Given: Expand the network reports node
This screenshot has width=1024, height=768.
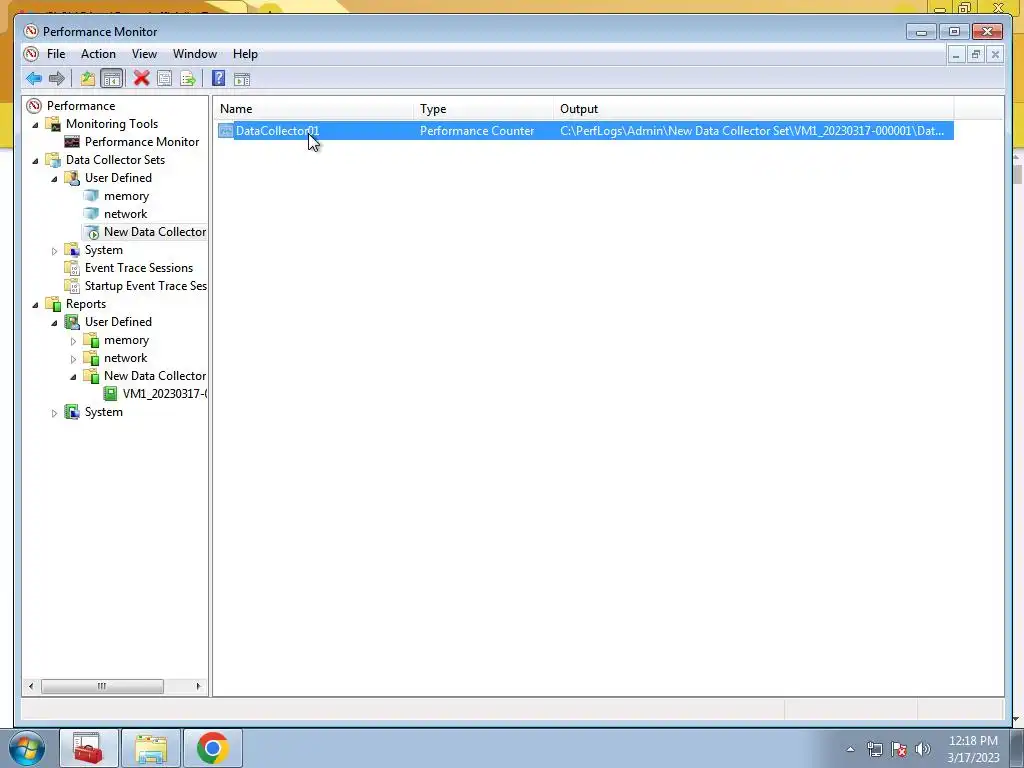Looking at the screenshot, I should click(73, 359).
